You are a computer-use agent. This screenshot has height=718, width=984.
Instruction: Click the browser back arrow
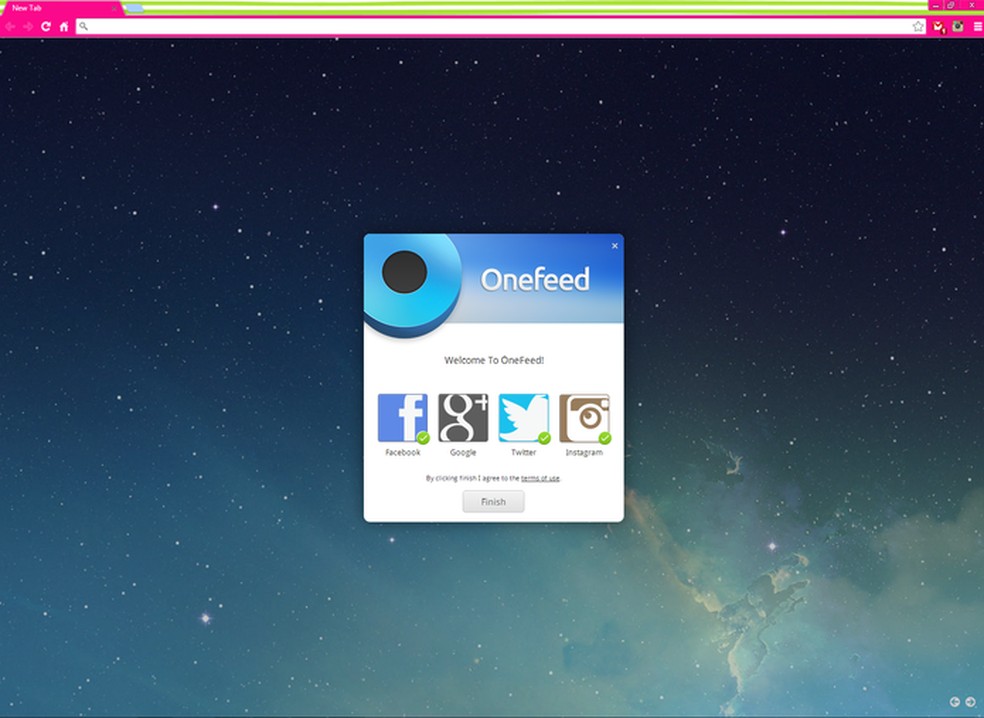click(x=11, y=26)
